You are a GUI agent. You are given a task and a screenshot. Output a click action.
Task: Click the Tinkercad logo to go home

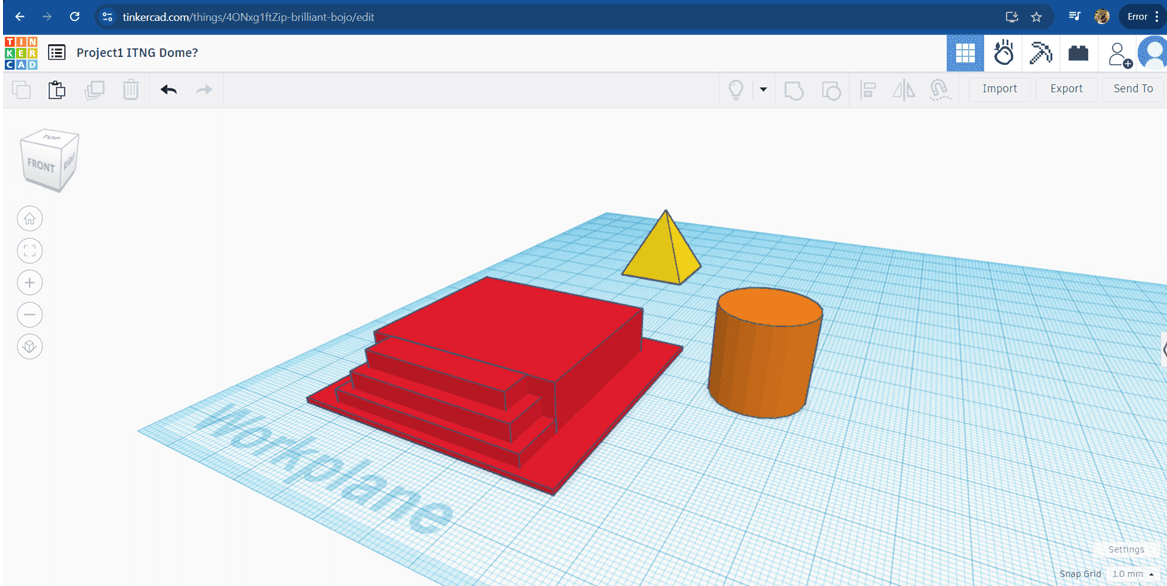[21, 53]
